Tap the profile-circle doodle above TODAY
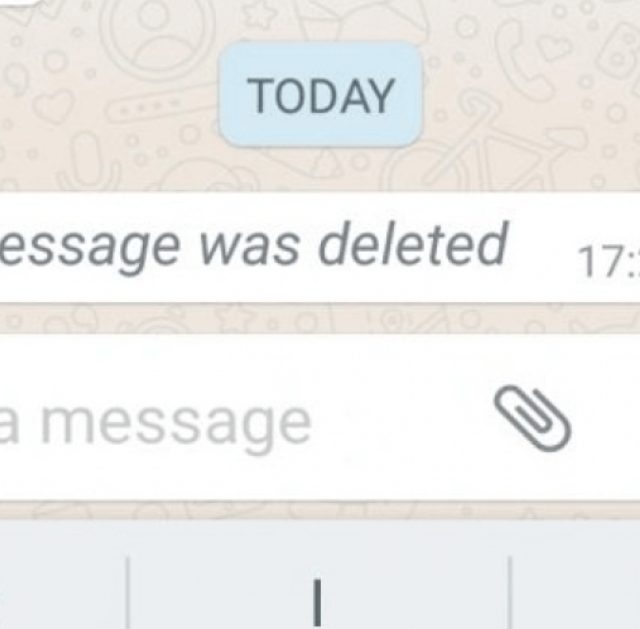Viewport: 640px width, 629px height. pyautogui.click(x=157, y=35)
